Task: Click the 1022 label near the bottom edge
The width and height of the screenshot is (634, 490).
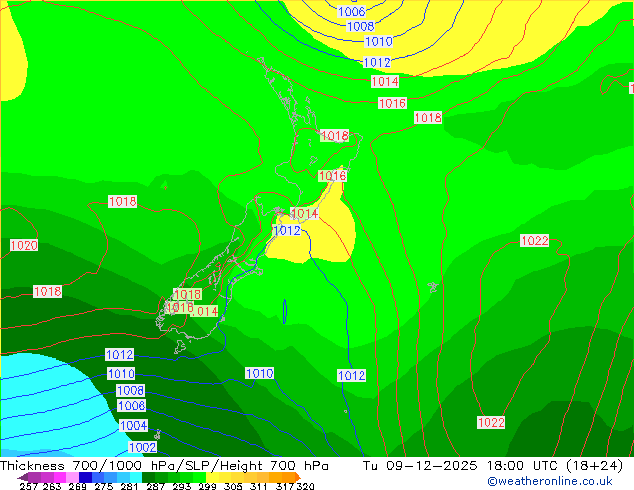Action: [491, 422]
